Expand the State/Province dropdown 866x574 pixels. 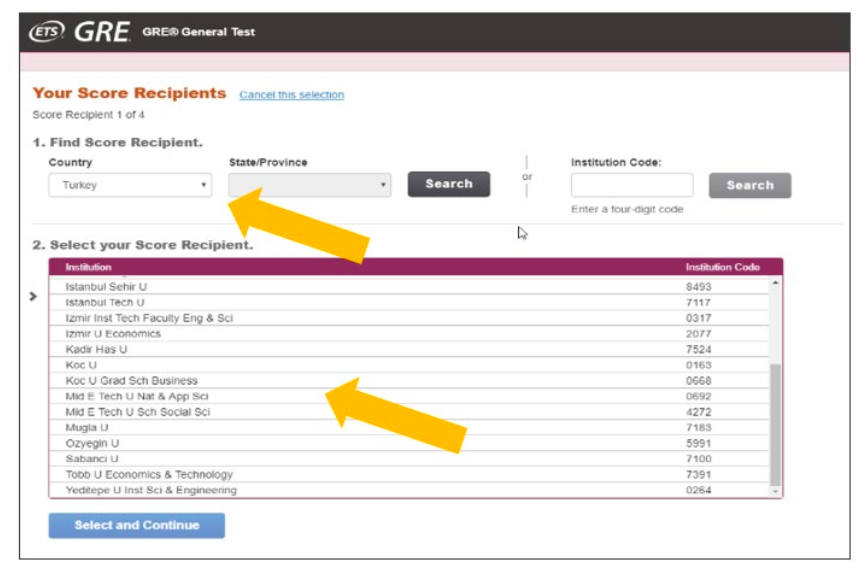(x=309, y=185)
